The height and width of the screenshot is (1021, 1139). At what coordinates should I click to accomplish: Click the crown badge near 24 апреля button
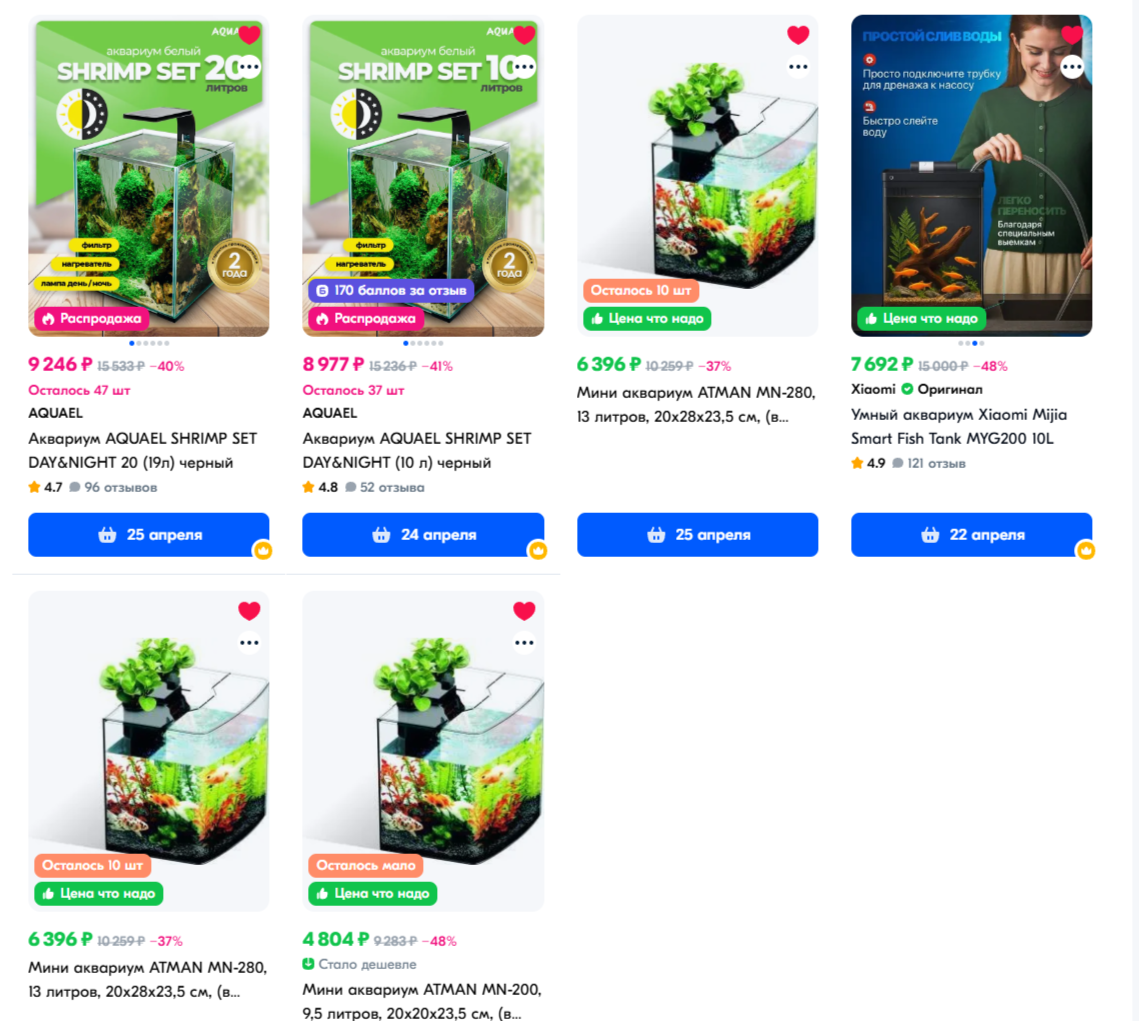538,550
